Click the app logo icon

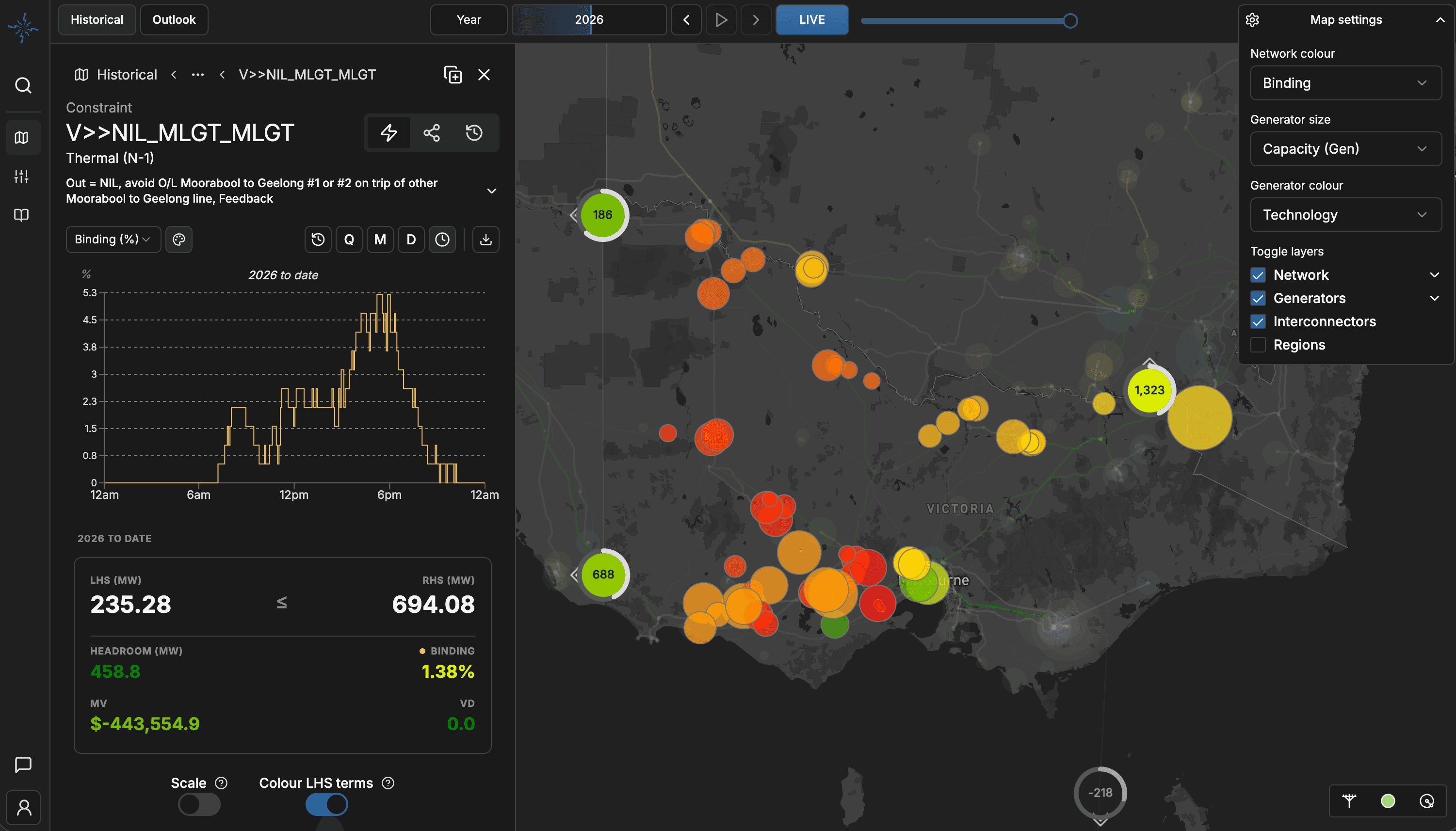[x=23, y=28]
